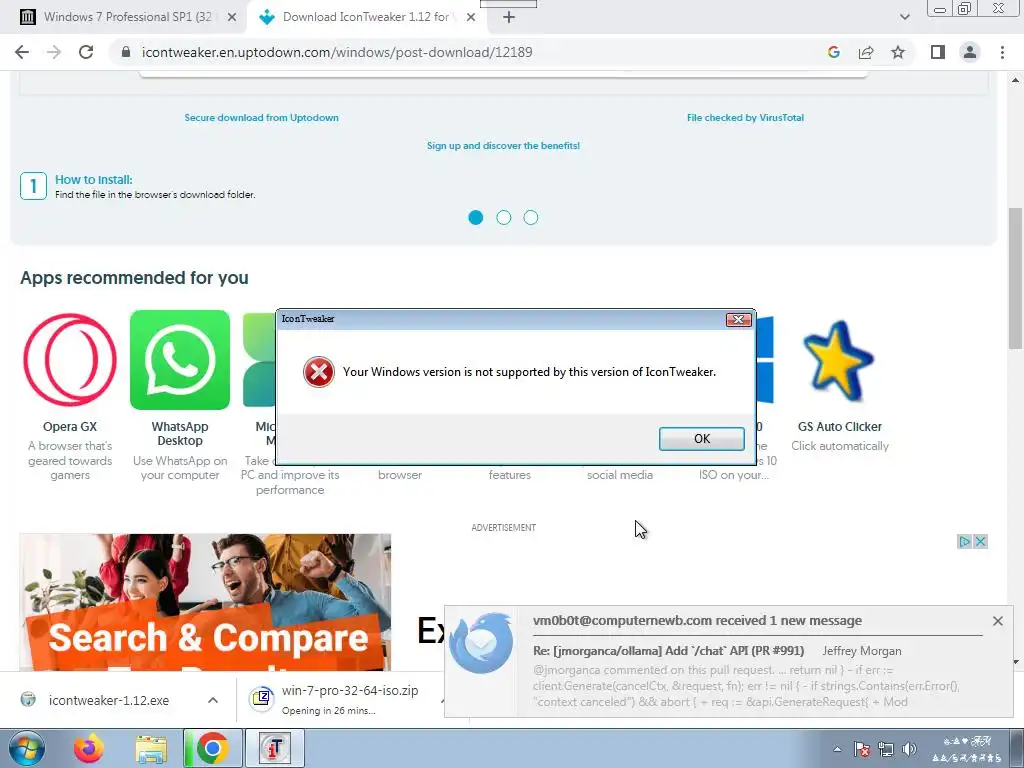Go forward with the browser arrow
1024x768 pixels.
54,52
